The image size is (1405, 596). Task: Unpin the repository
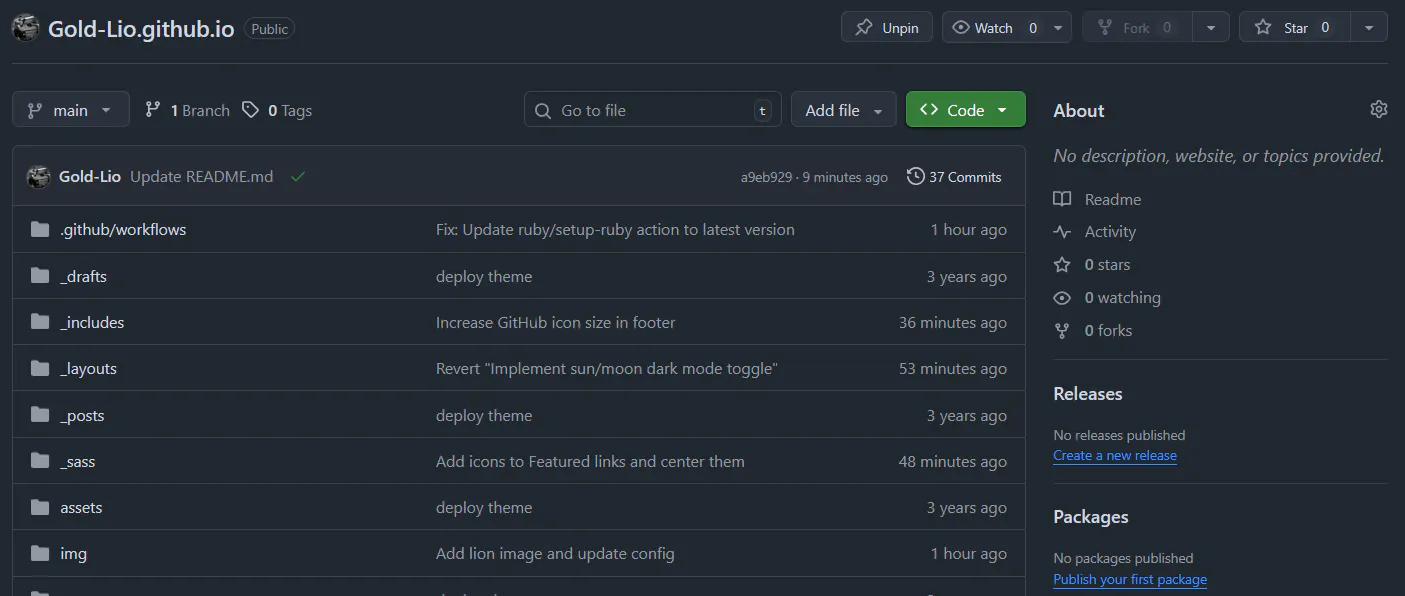click(887, 28)
